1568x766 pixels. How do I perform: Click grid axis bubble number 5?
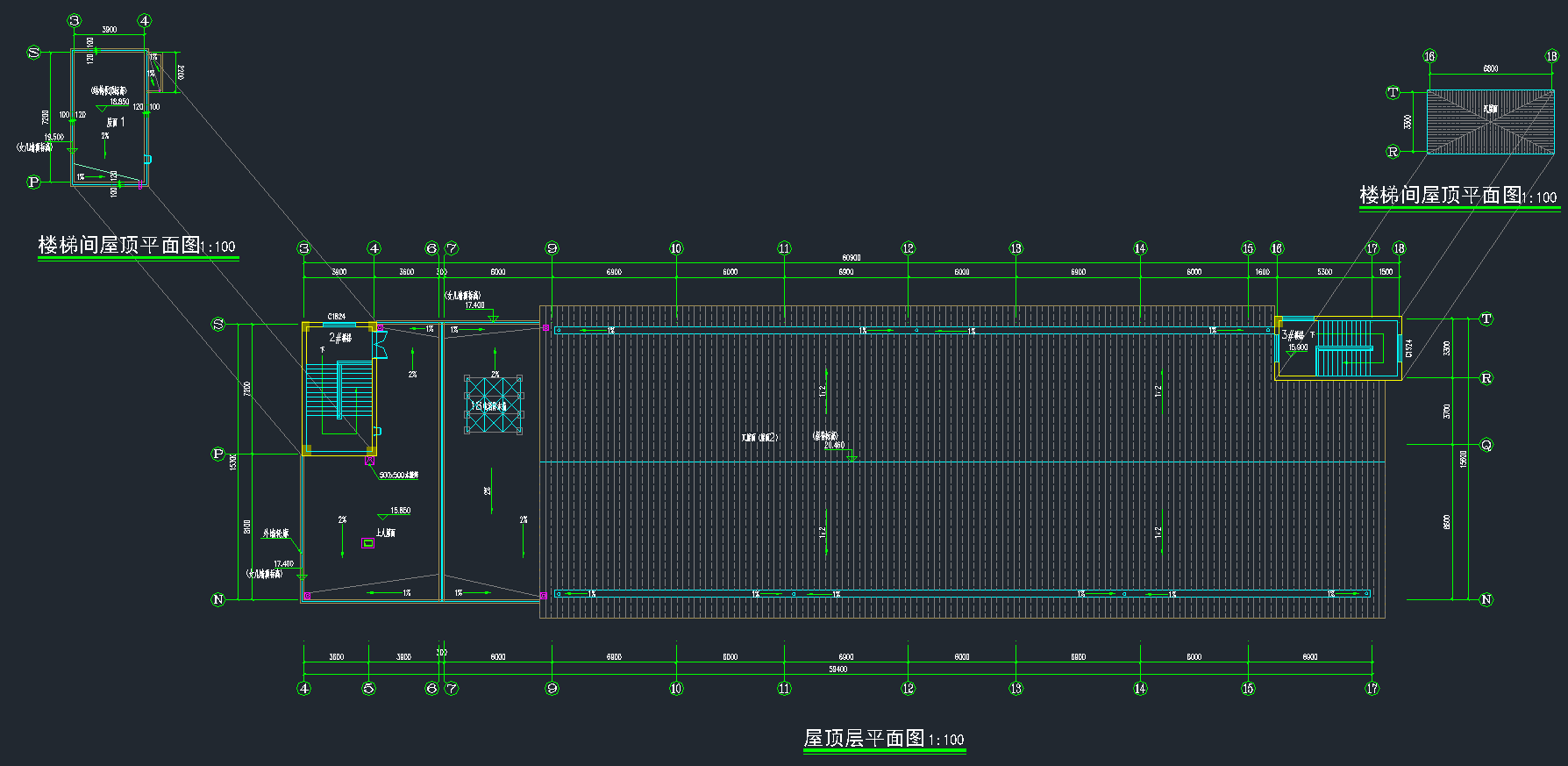point(368,689)
